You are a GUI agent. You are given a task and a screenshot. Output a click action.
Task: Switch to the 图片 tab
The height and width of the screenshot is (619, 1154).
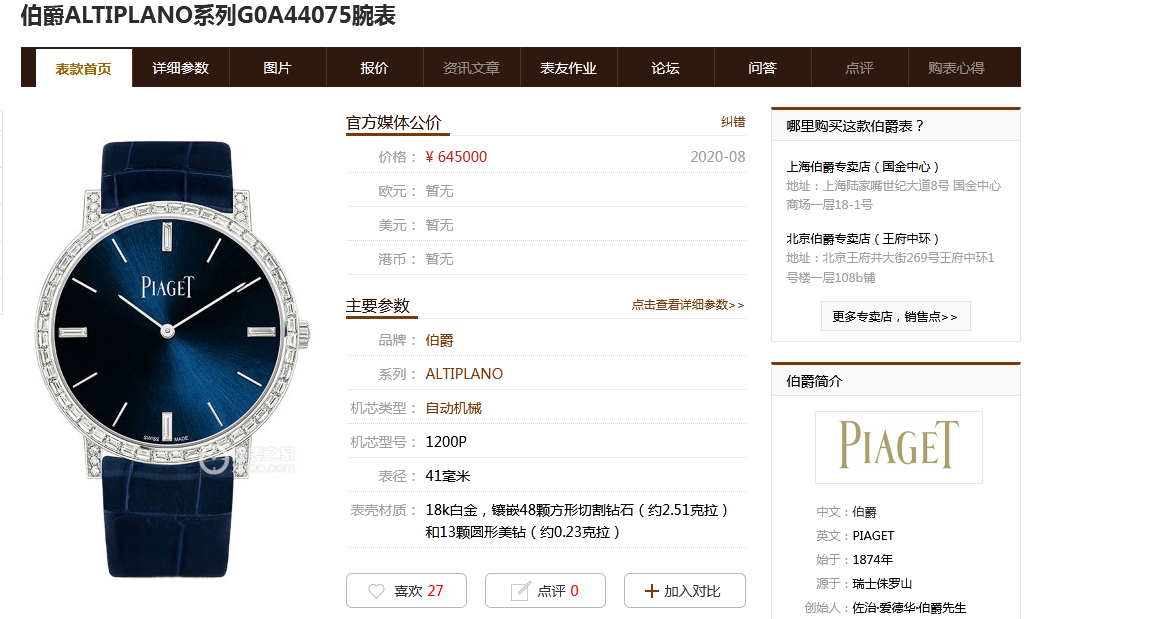click(277, 68)
